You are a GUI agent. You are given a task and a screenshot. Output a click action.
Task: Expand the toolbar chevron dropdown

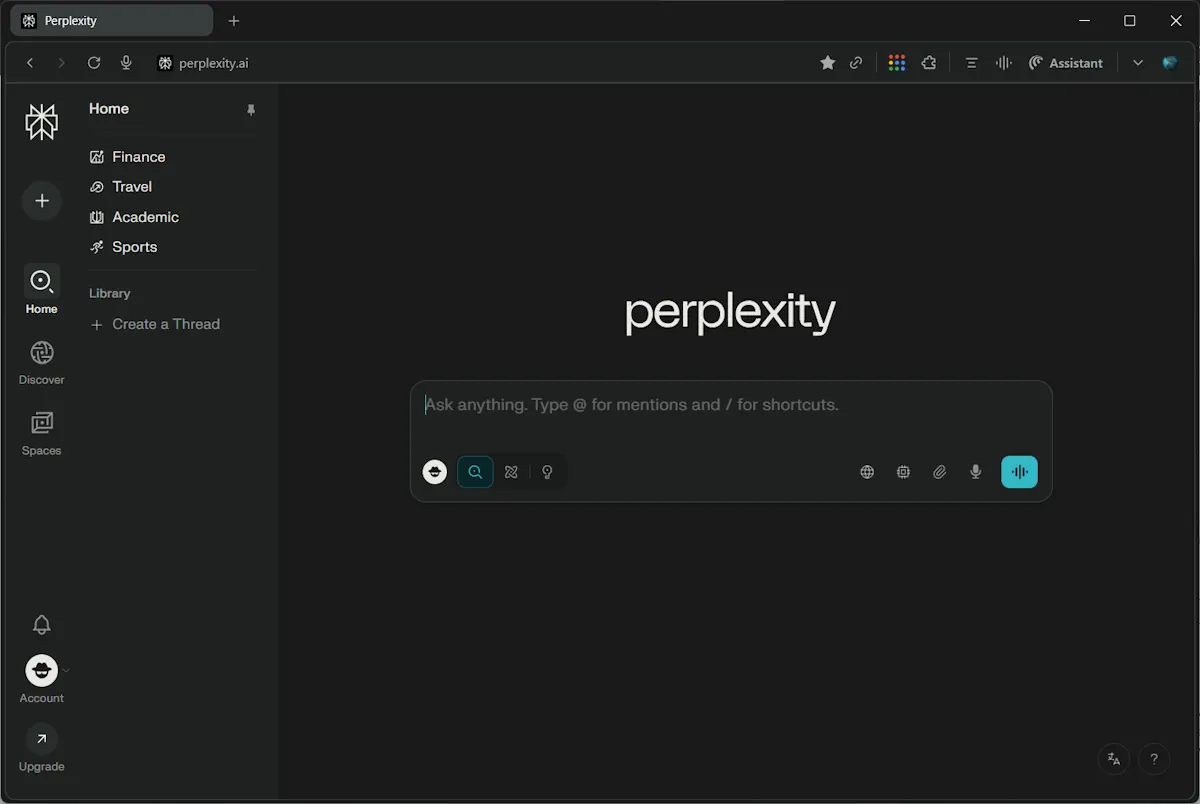(x=1138, y=63)
